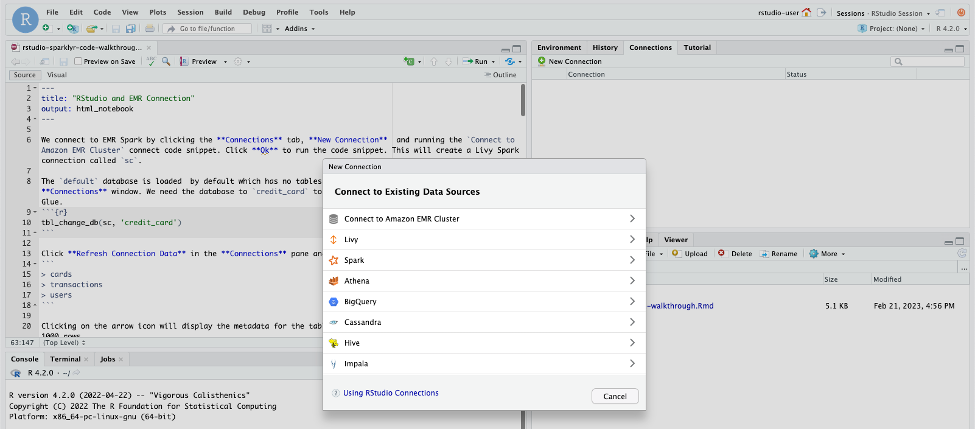The width and height of the screenshot is (977, 429).
Task: Click the Hive bee icon
Action: click(x=333, y=343)
